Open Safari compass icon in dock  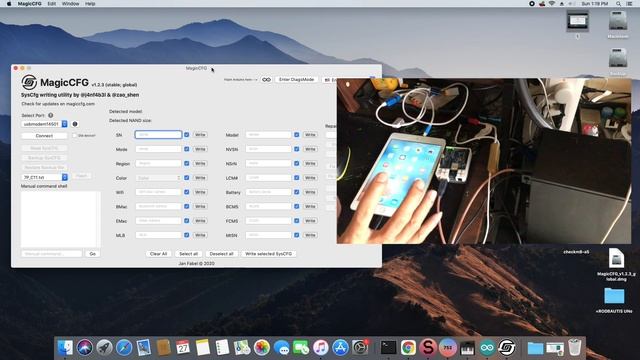click(124, 348)
